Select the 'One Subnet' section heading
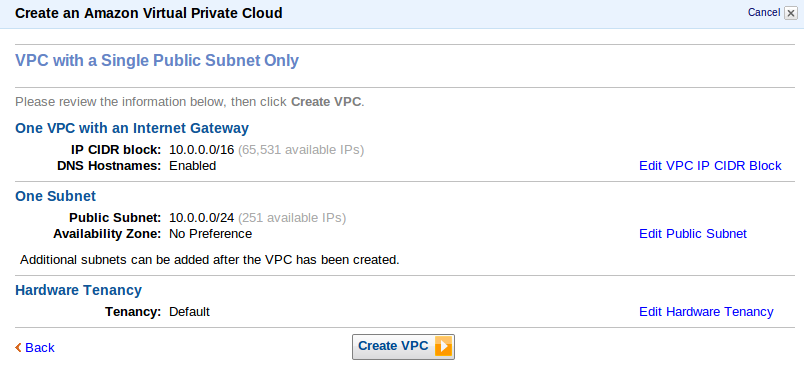This screenshot has width=804, height=382. 55,196
